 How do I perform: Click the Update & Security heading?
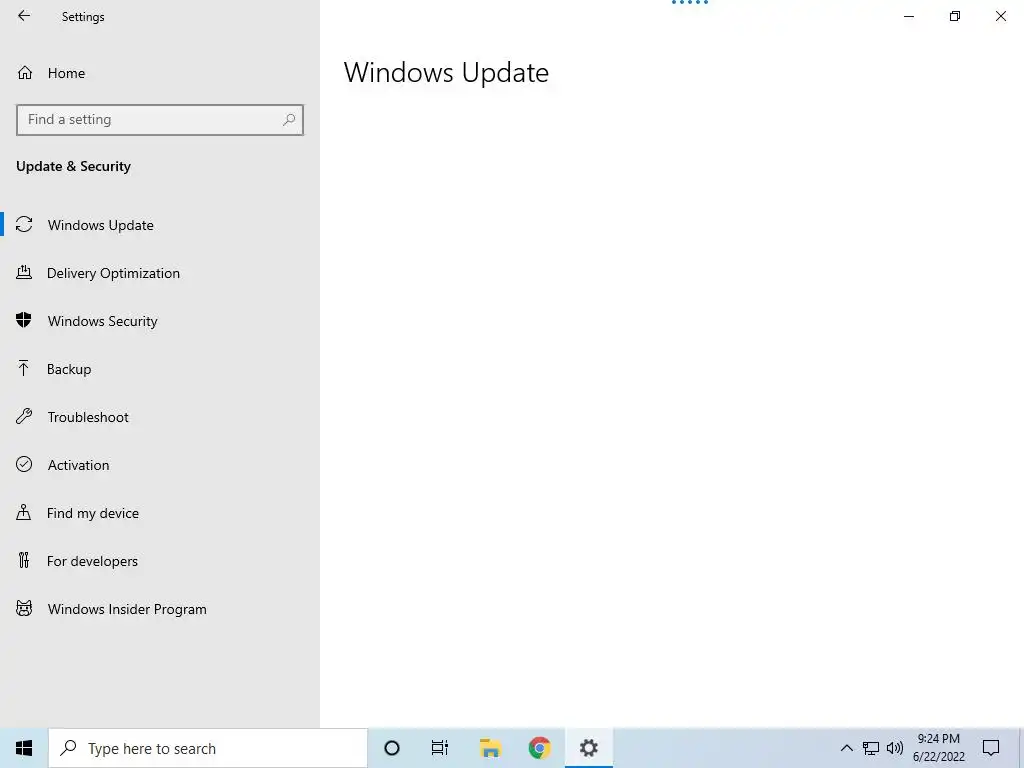[x=73, y=166]
